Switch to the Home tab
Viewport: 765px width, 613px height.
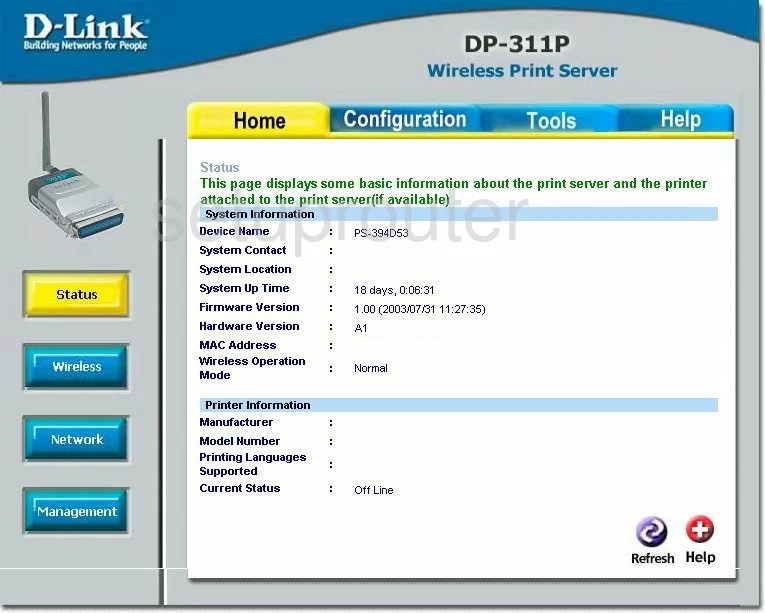pyautogui.click(x=259, y=121)
